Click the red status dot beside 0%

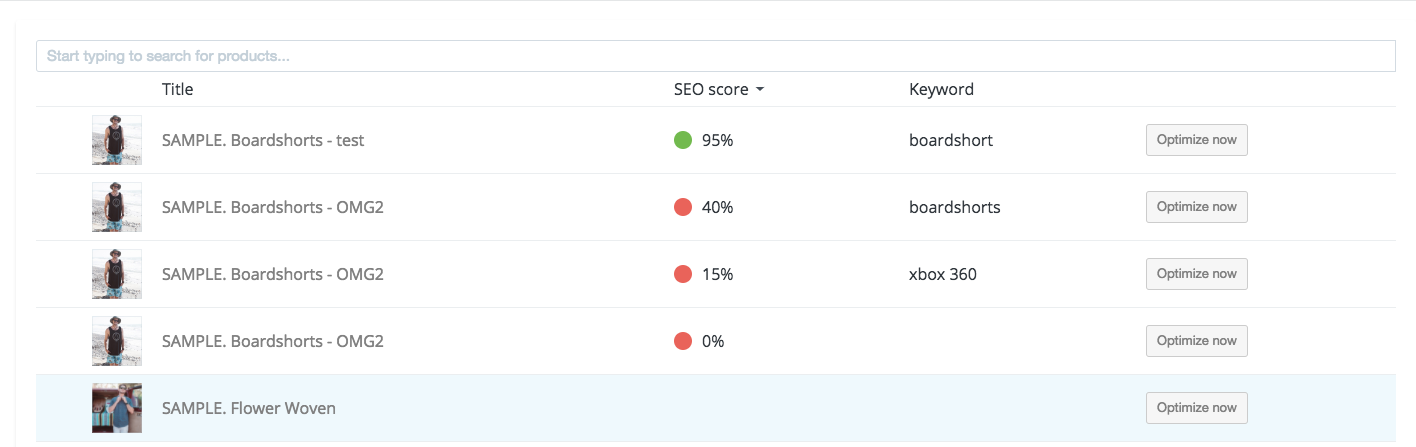[x=683, y=341]
